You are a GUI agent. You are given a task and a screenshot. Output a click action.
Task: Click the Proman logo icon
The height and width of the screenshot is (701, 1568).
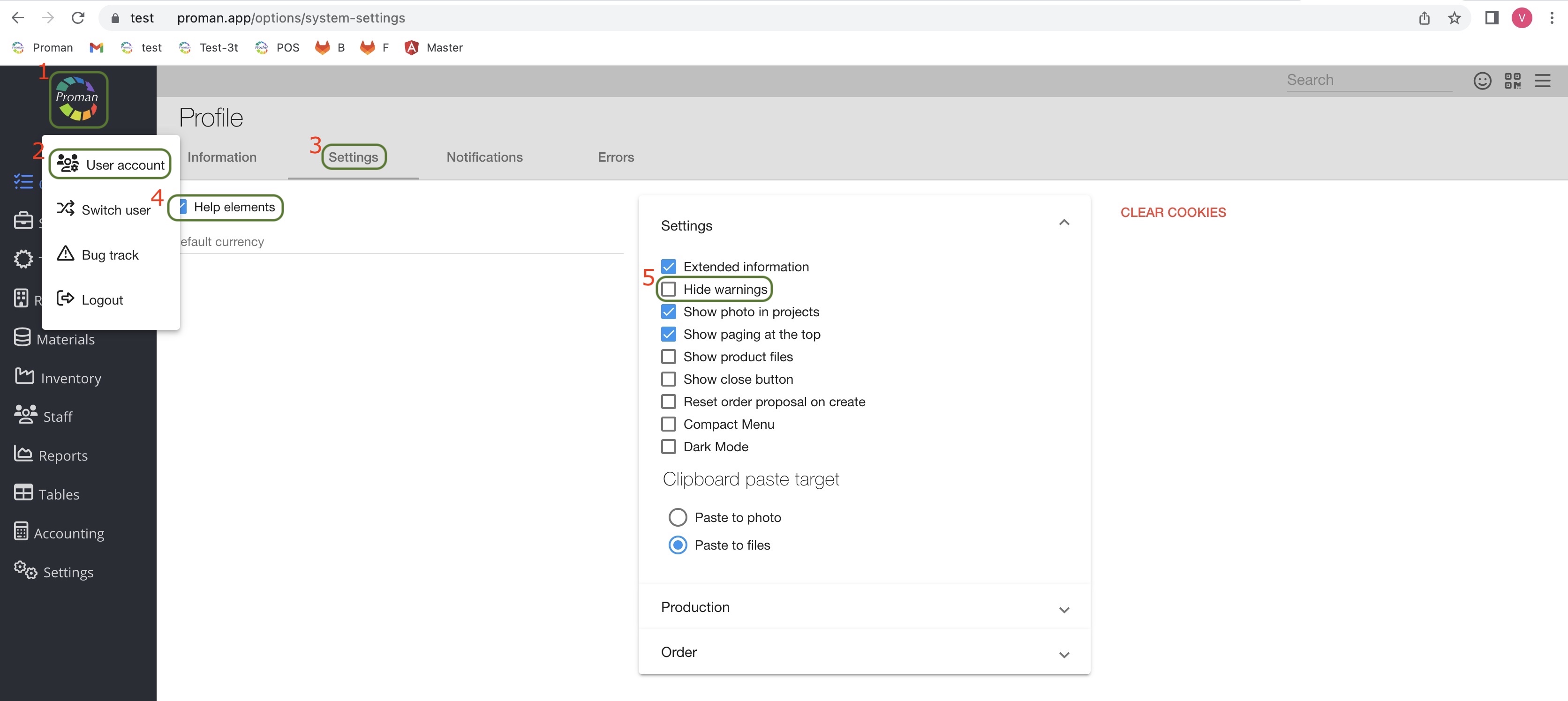(78, 99)
